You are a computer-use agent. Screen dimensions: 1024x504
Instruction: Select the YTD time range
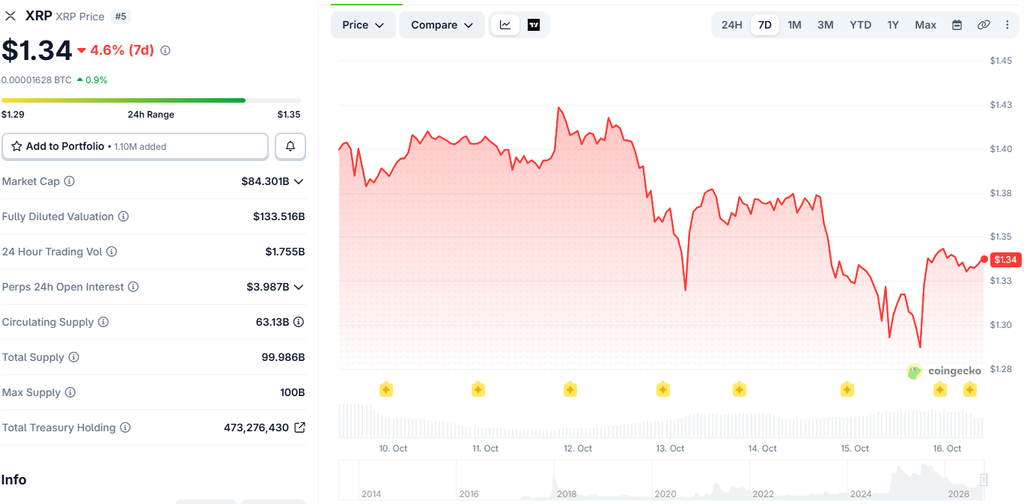point(860,25)
